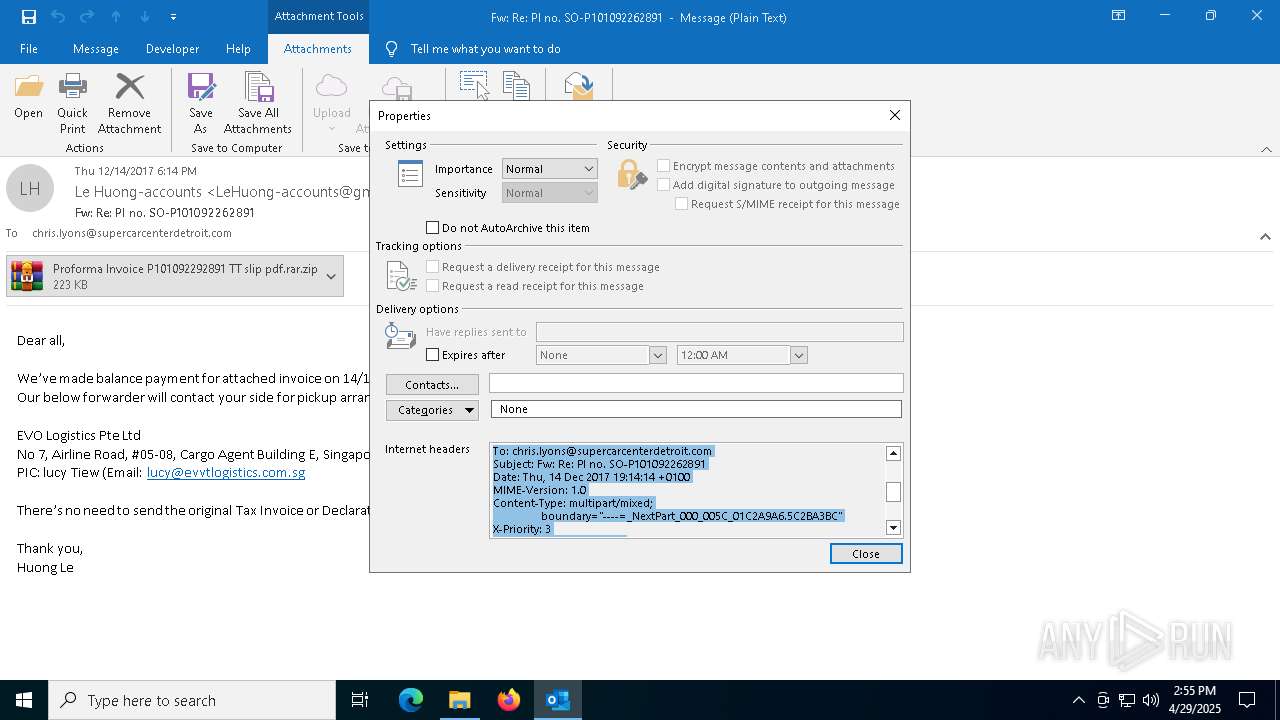Toggle Request a delivery receipt checkbox
1280x720 pixels.
click(x=433, y=267)
